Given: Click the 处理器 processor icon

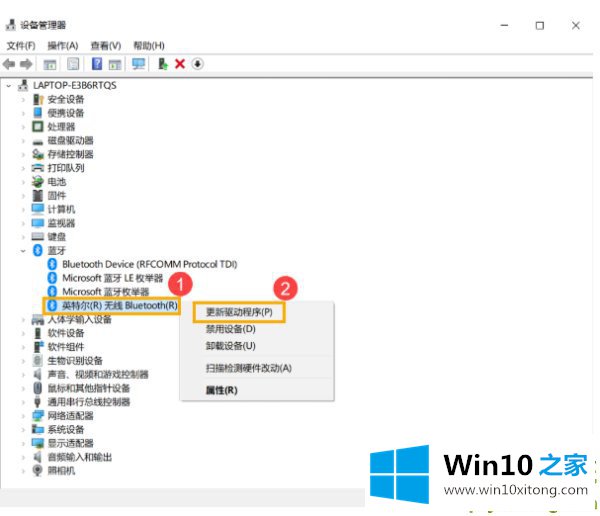Looking at the screenshot, I should point(38,127).
